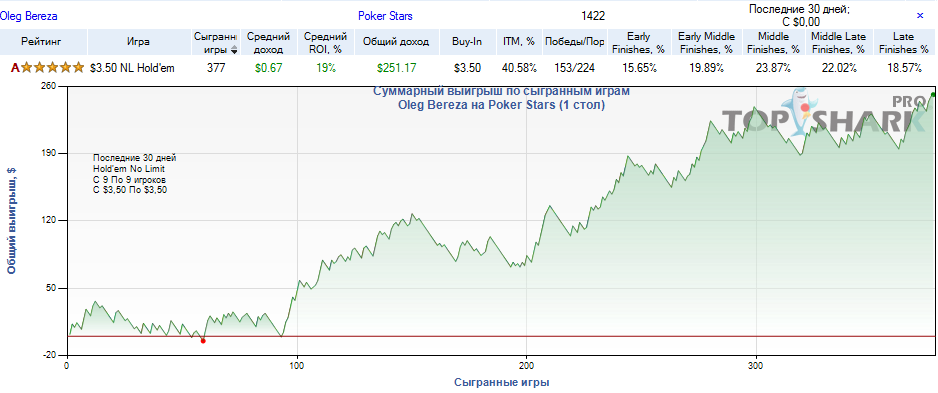Image resolution: width=938 pixels, height=393 pixels.
Task: Sort by Общий доход column
Action: tap(396, 42)
